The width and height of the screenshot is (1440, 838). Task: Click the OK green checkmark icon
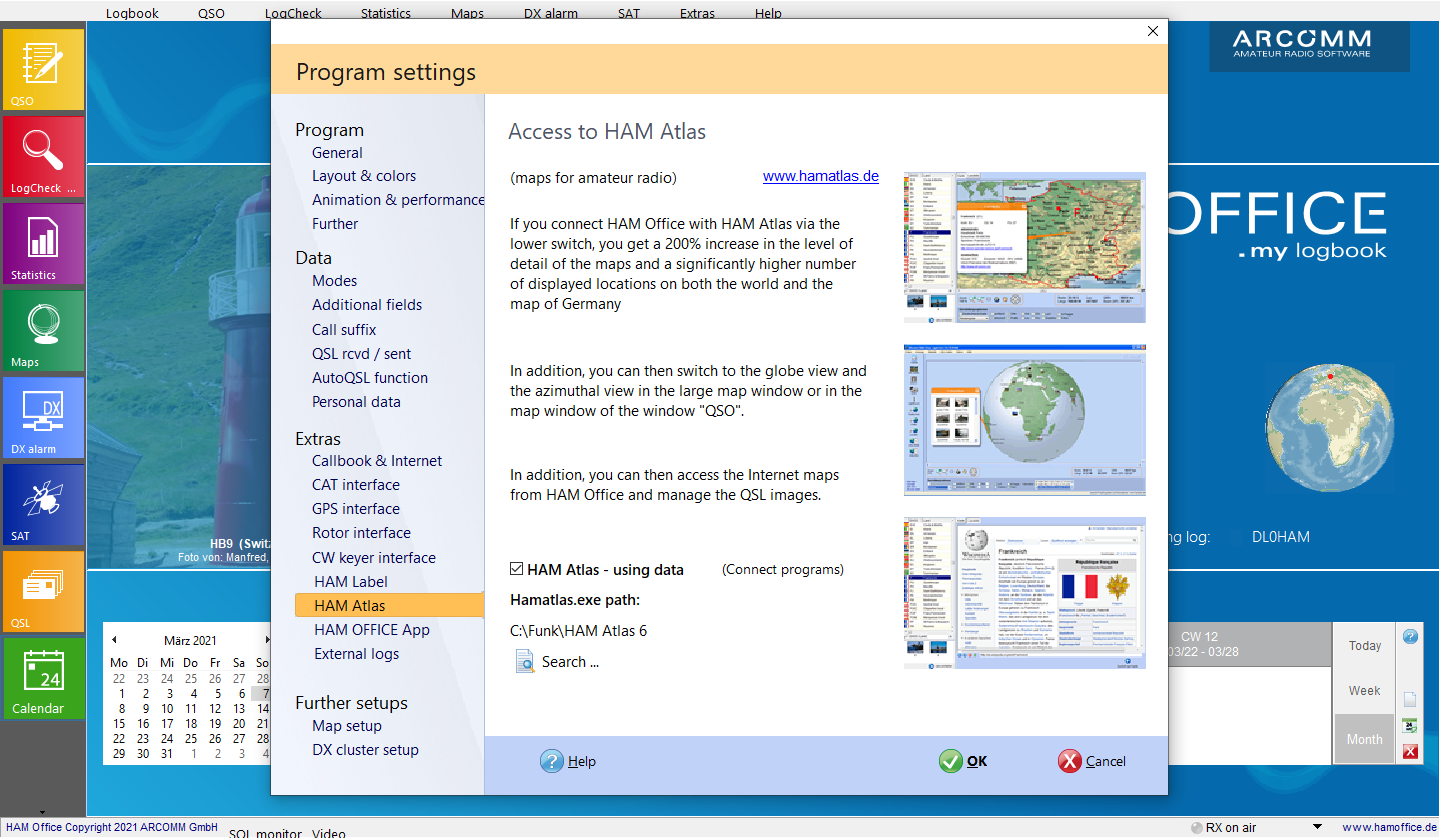[951, 761]
